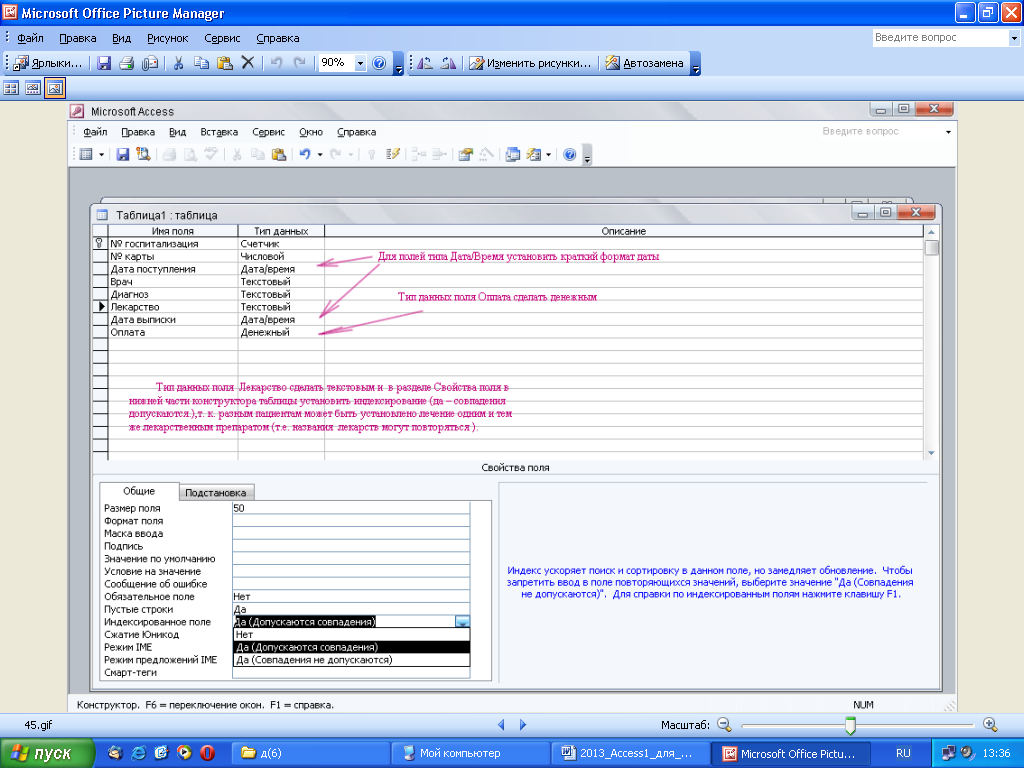Click Размер поля value field 50

351,508
